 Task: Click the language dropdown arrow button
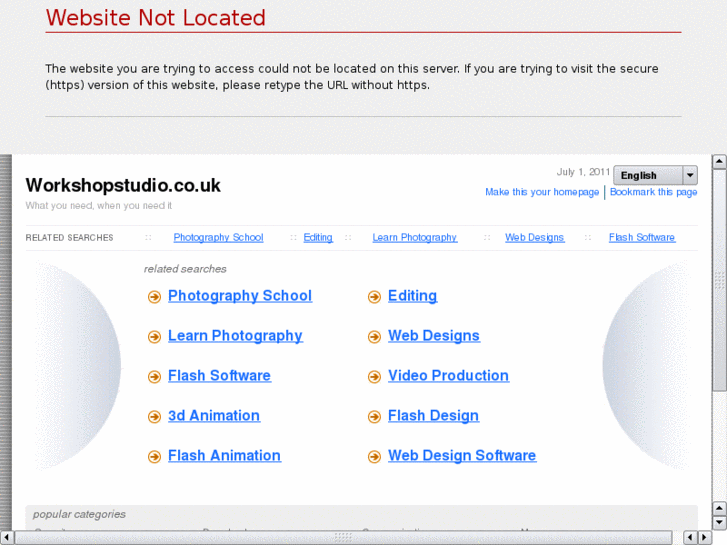pos(690,175)
